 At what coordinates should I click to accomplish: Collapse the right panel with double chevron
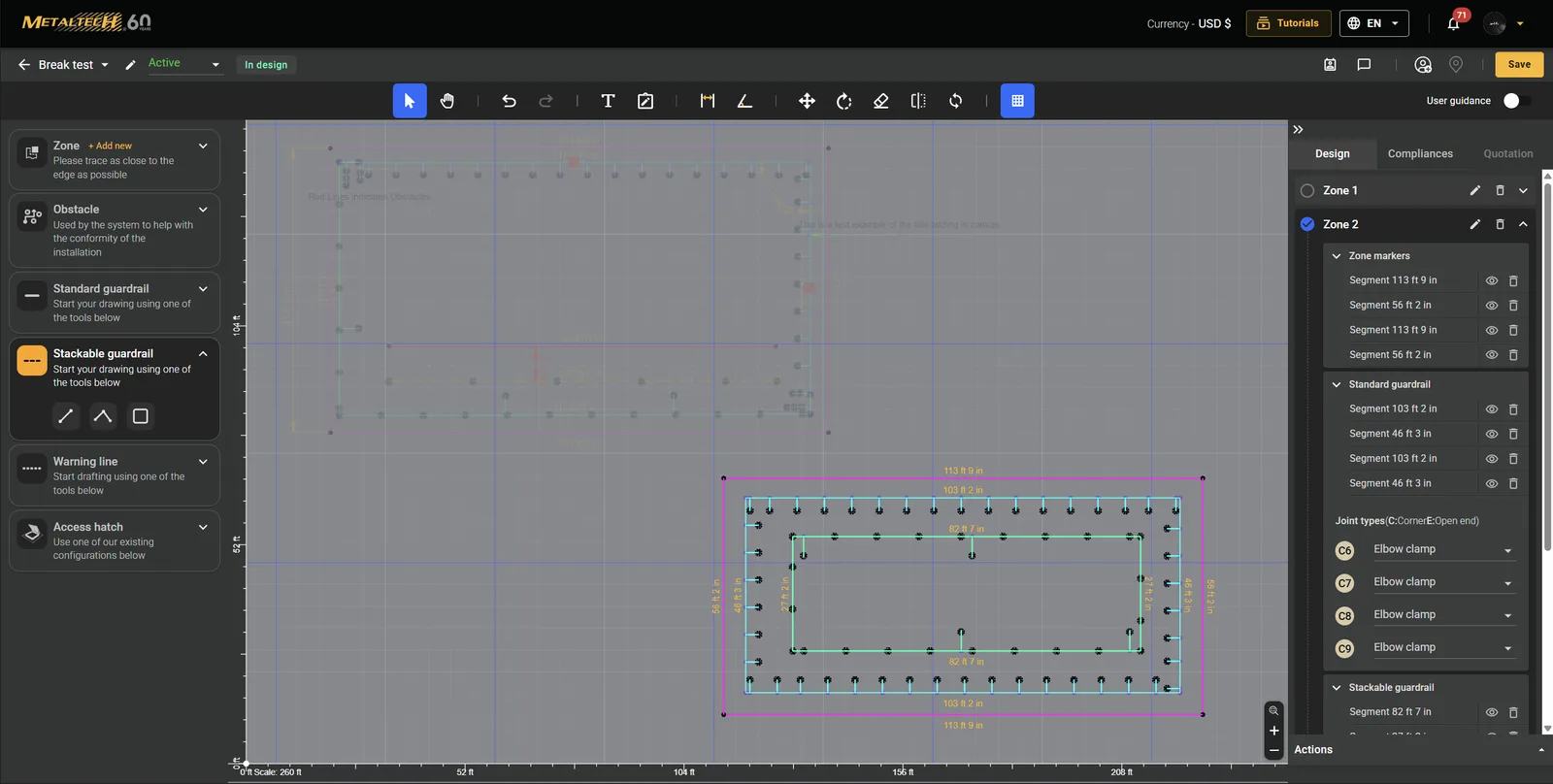point(1298,129)
